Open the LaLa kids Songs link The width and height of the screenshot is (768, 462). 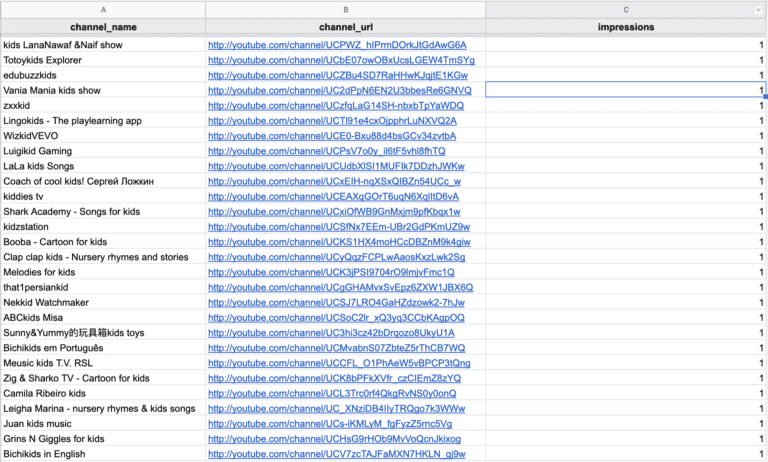(336, 167)
